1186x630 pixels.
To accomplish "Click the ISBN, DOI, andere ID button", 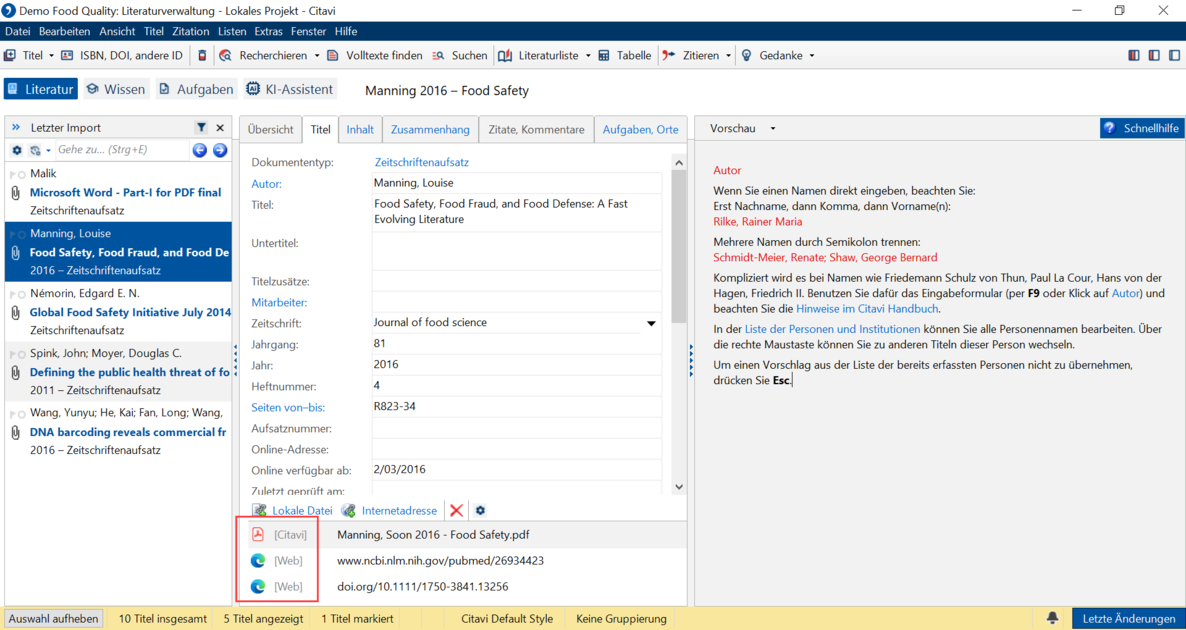I will (x=122, y=55).
